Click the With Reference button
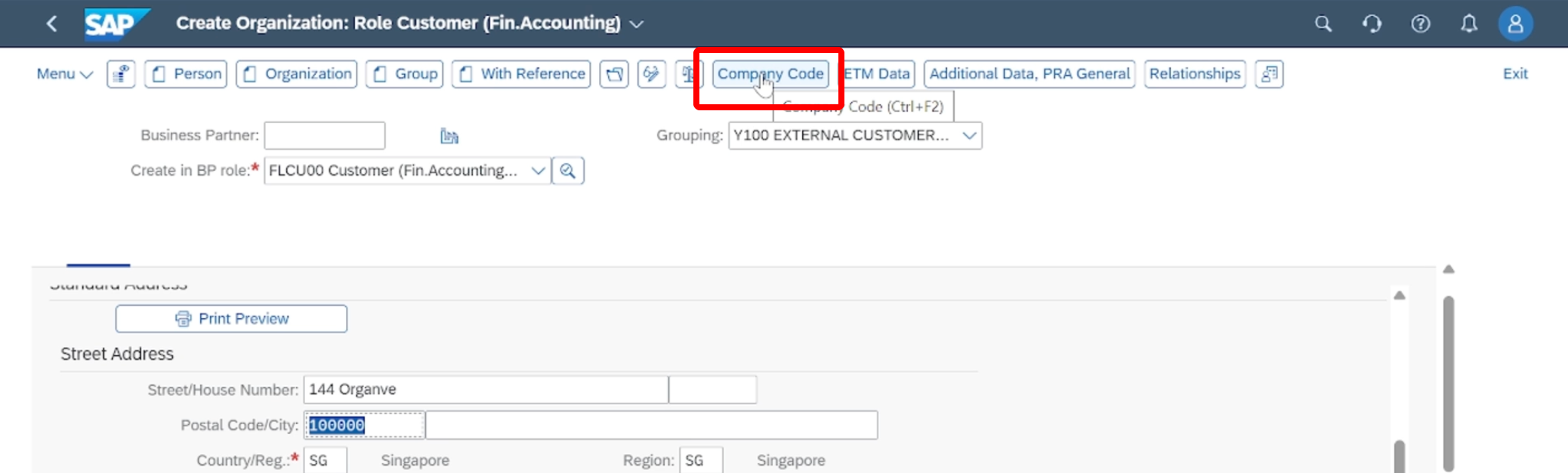This screenshot has height=473, width=1568. [x=521, y=74]
